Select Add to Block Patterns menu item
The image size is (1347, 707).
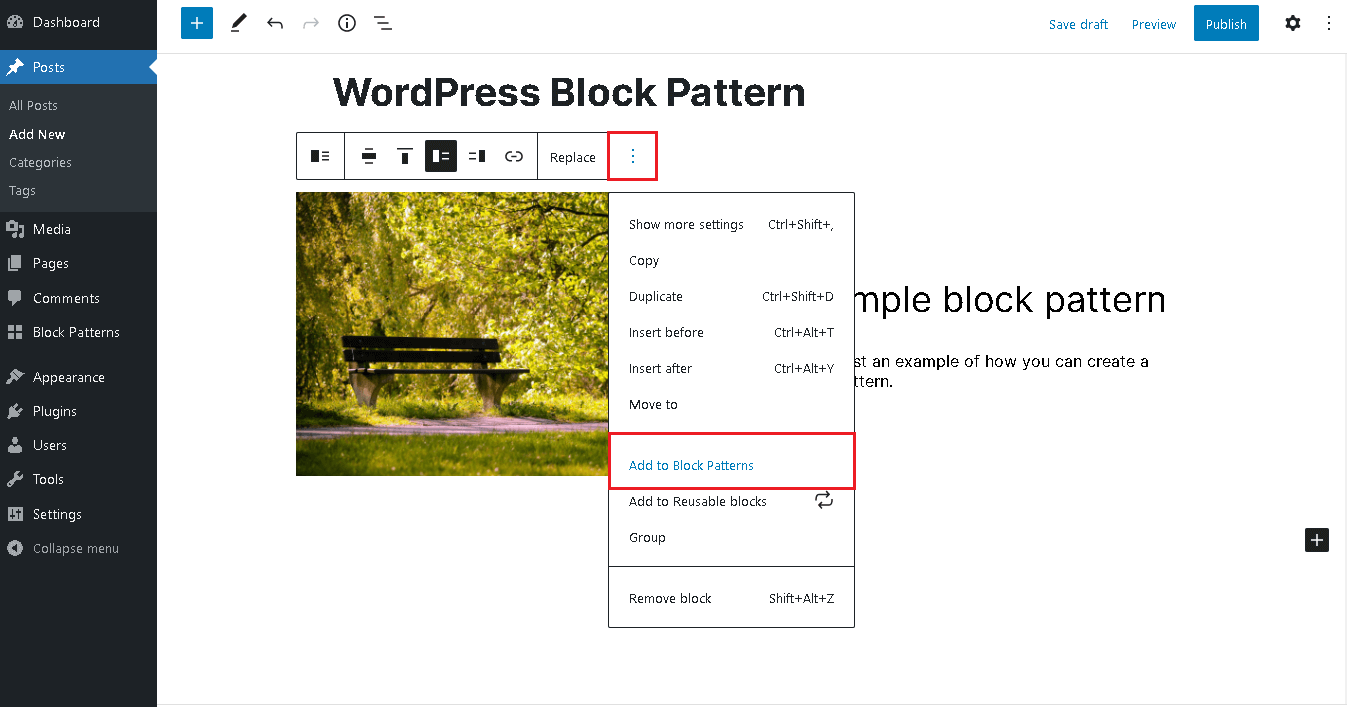pos(690,465)
